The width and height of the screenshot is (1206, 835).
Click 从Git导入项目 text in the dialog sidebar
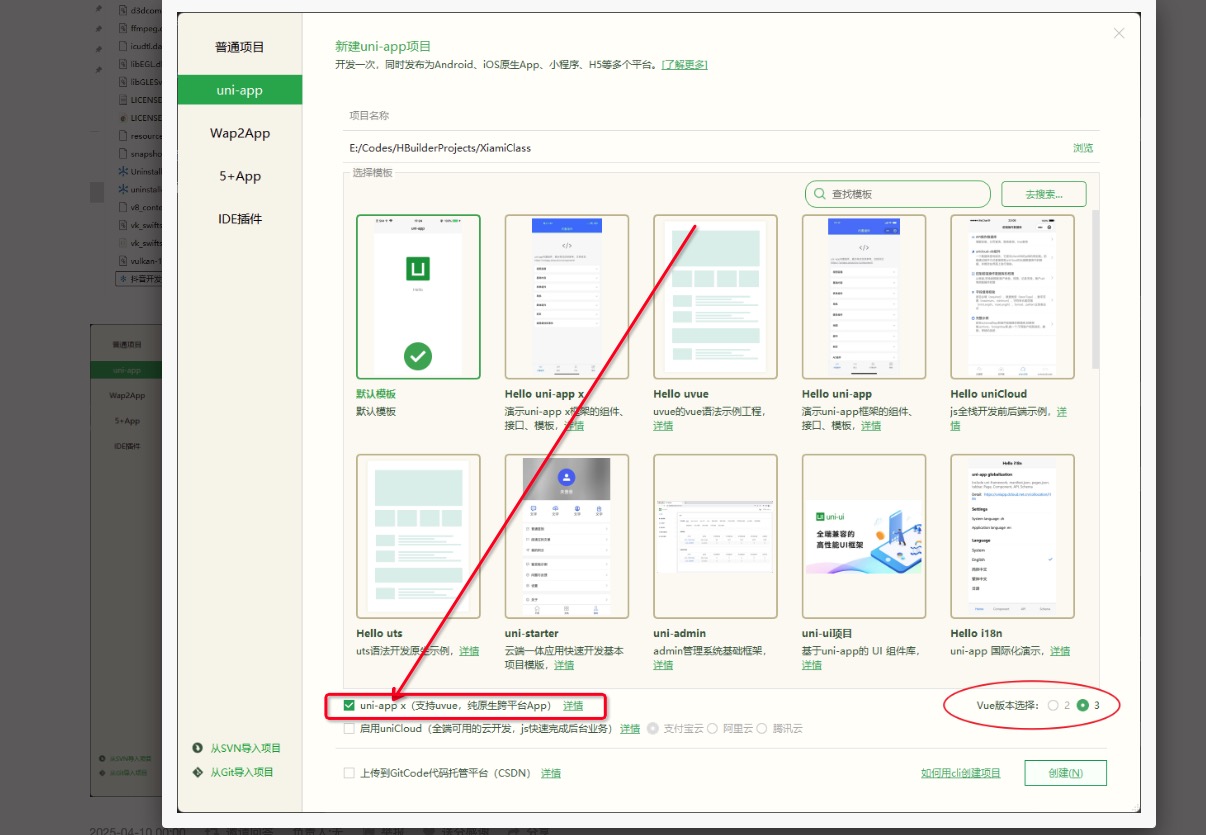[242, 772]
